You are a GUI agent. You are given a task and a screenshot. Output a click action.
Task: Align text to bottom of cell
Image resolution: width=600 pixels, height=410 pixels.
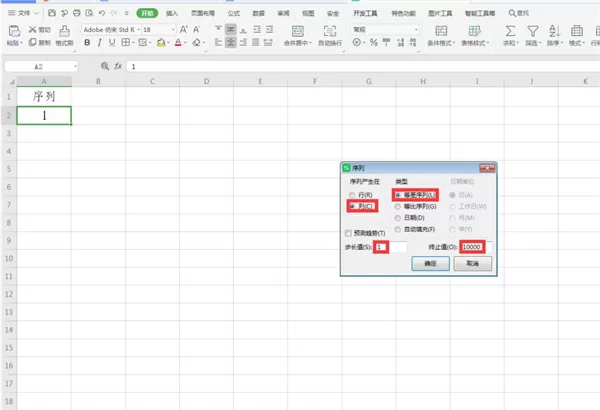(x=243, y=29)
